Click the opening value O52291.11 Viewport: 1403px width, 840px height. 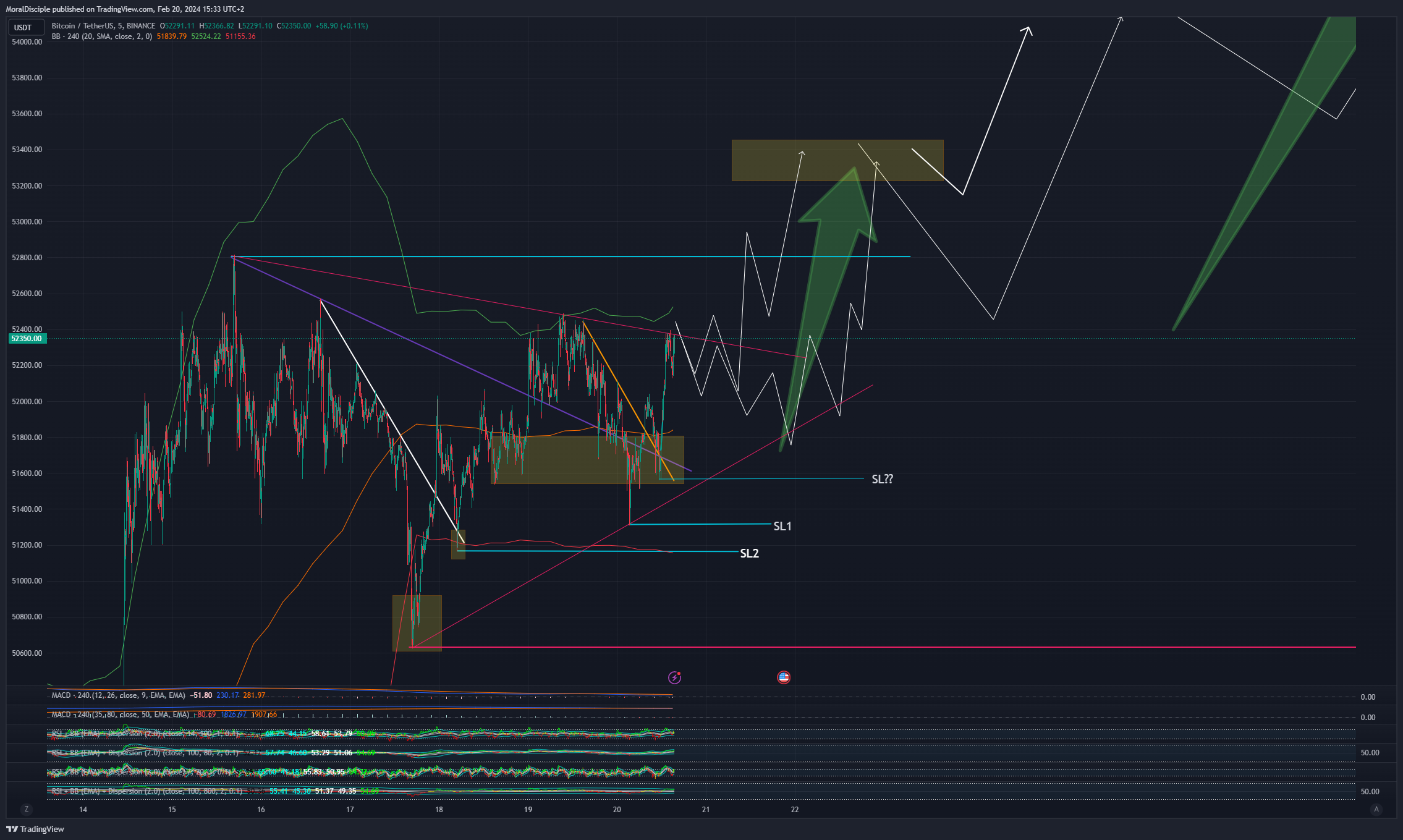click(x=177, y=26)
